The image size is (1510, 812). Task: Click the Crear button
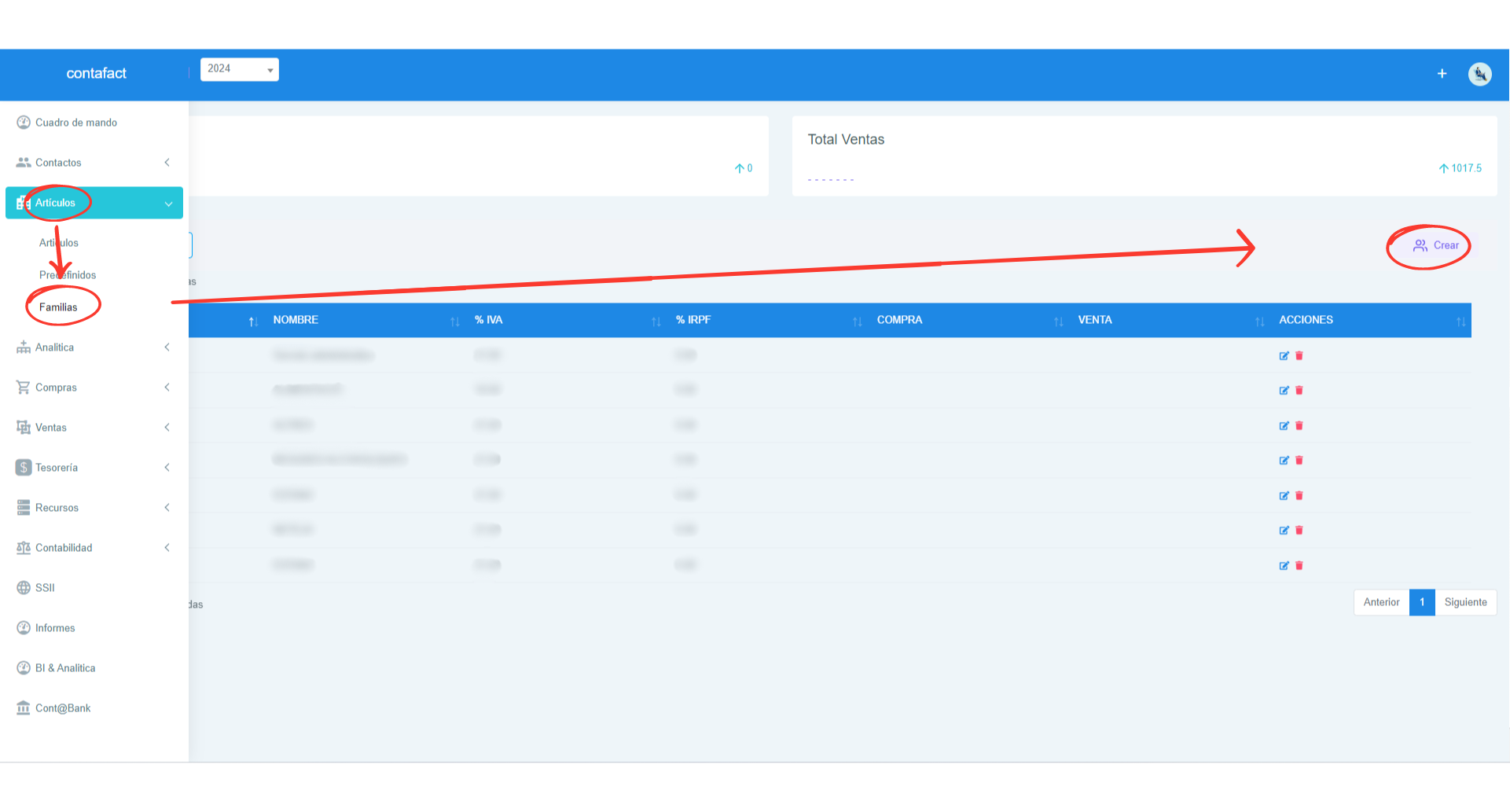point(1436,245)
